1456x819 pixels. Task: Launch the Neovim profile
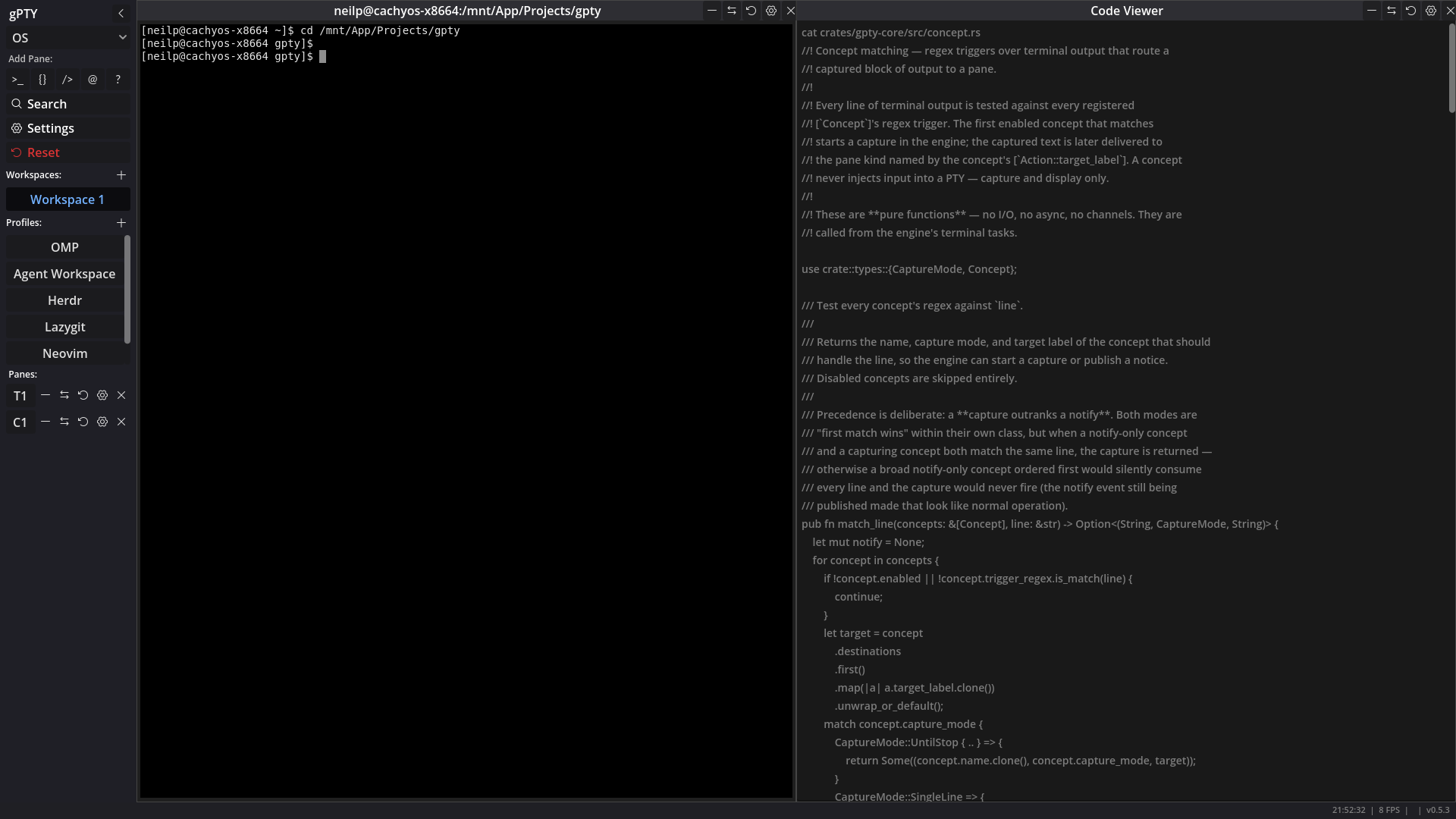[x=64, y=353]
